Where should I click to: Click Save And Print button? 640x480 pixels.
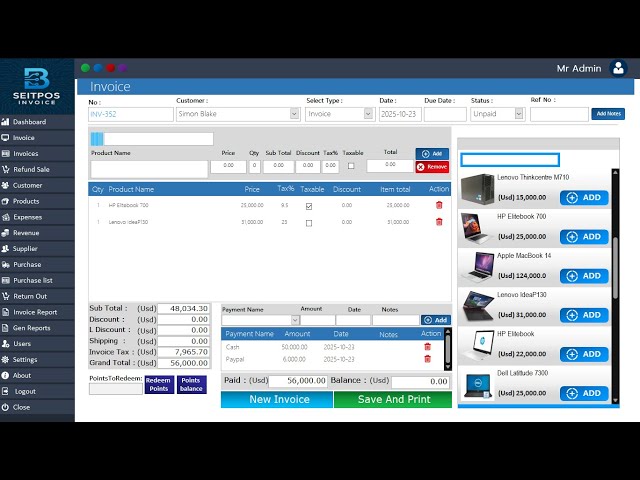tap(393, 399)
